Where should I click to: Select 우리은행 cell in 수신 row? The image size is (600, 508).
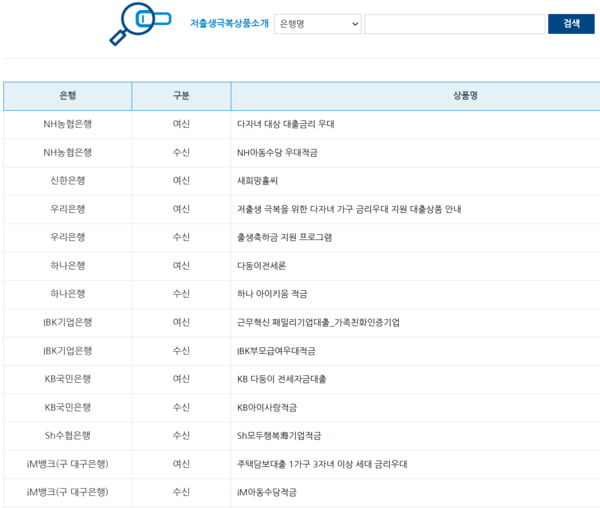coord(68,237)
